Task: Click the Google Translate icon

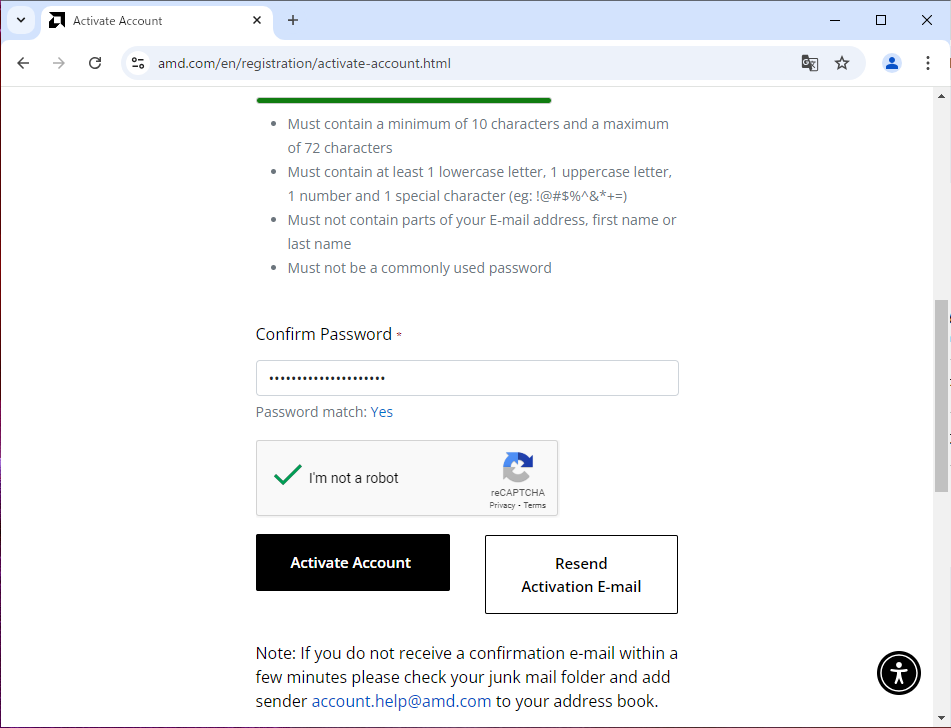Action: [810, 63]
